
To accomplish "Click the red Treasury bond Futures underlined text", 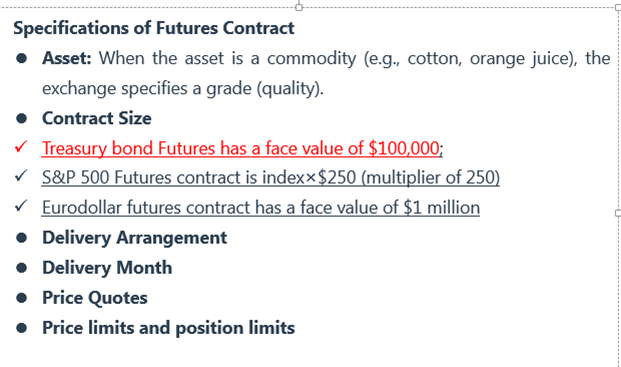I will click(x=241, y=148).
